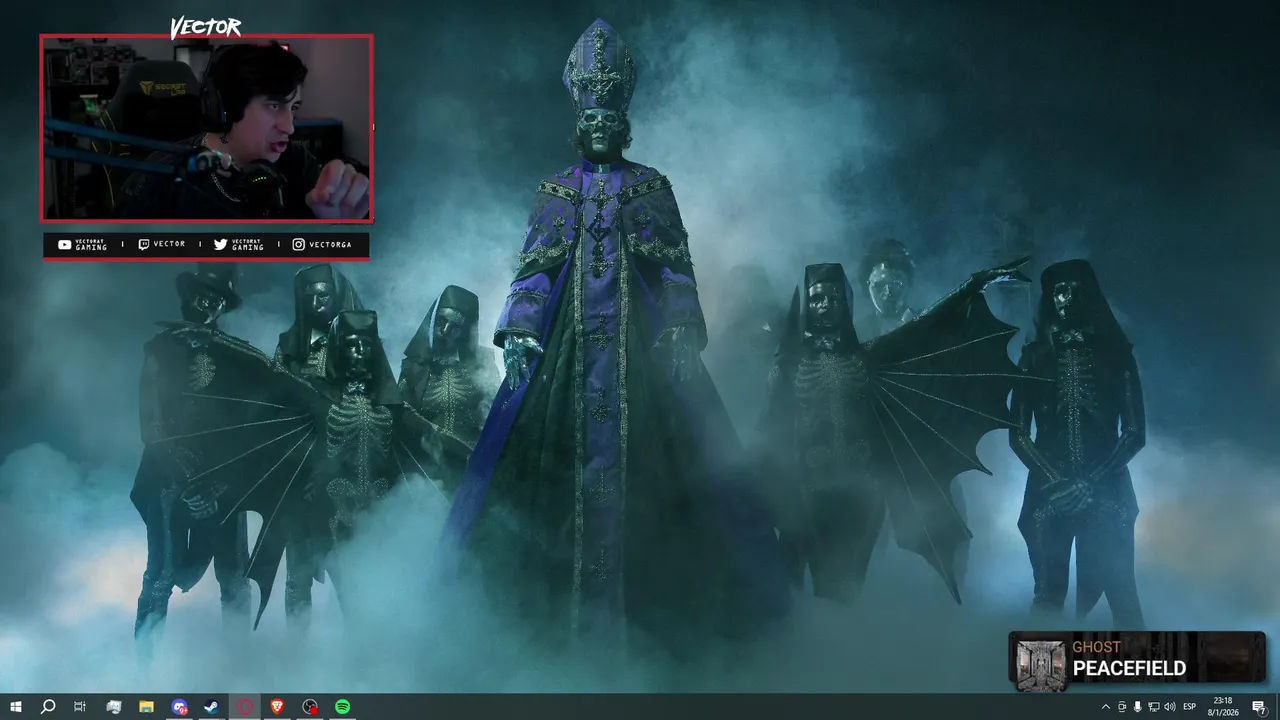Click the Meet Now tray icon
Image resolution: width=1280 pixels, height=720 pixels.
[1121, 707]
